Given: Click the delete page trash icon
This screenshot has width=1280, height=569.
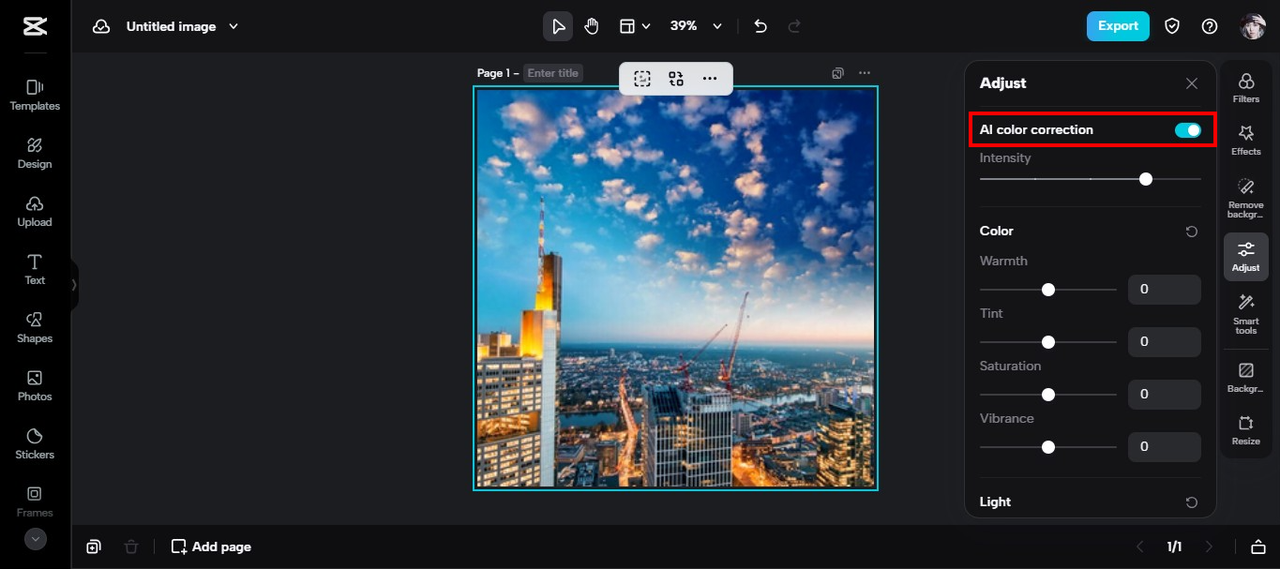Looking at the screenshot, I should [x=131, y=547].
